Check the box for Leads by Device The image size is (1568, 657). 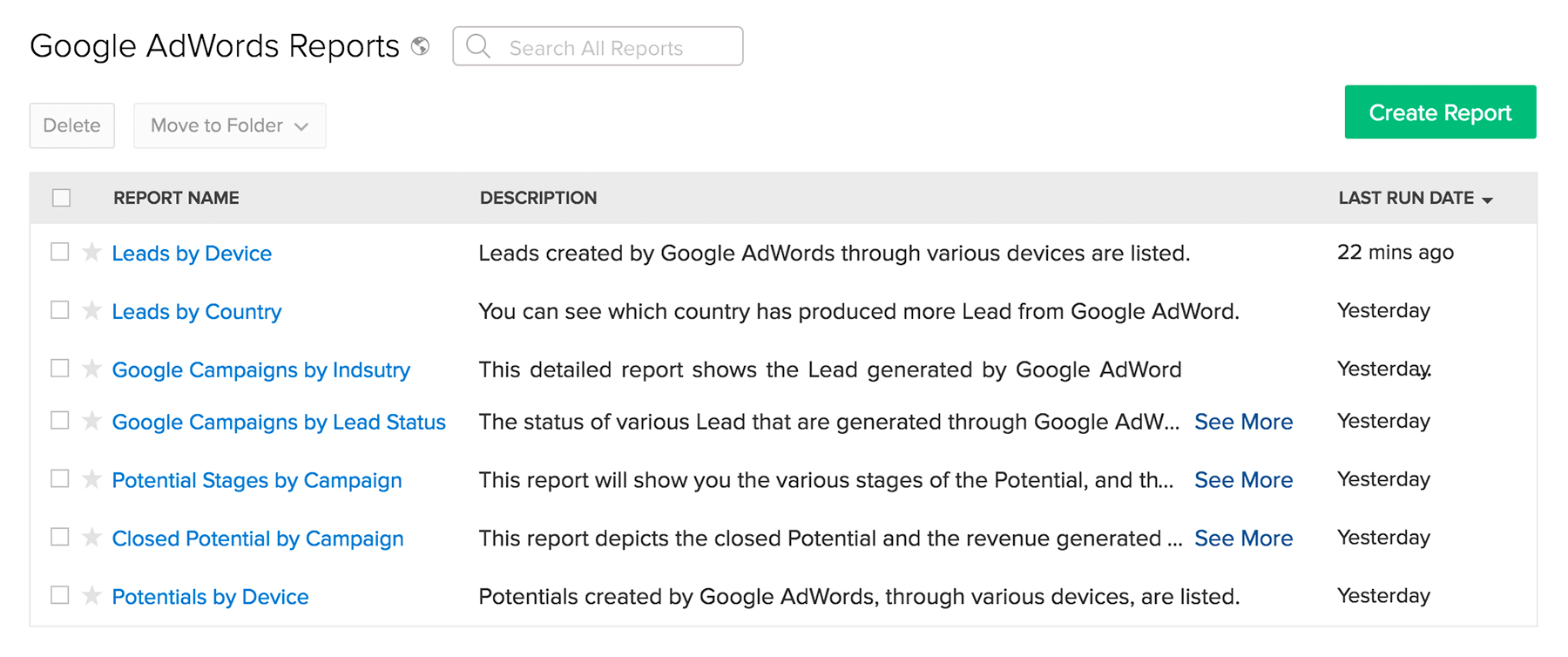pyautogui.click(x=60, y=252)
